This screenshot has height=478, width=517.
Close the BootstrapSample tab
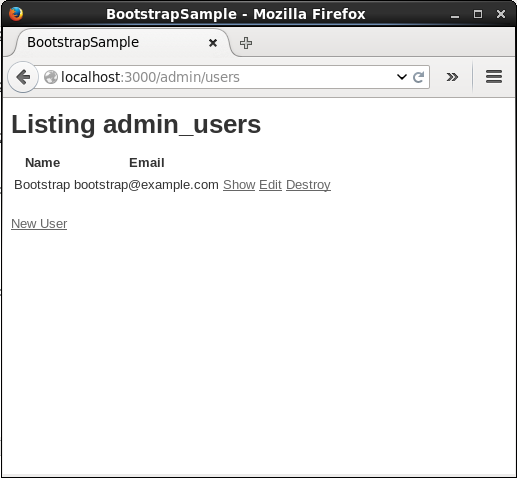coord(213,43)
